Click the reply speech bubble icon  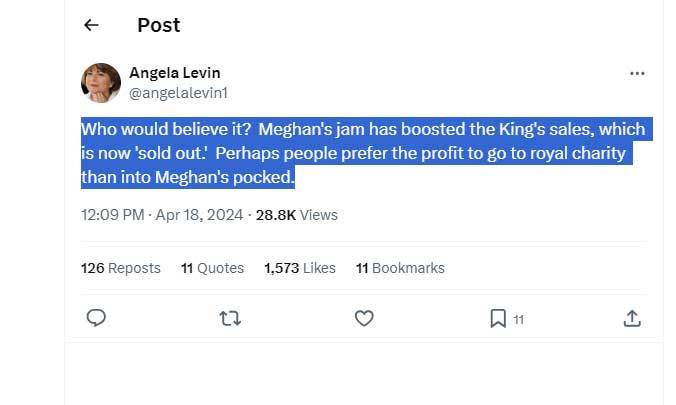coord(96,318)
